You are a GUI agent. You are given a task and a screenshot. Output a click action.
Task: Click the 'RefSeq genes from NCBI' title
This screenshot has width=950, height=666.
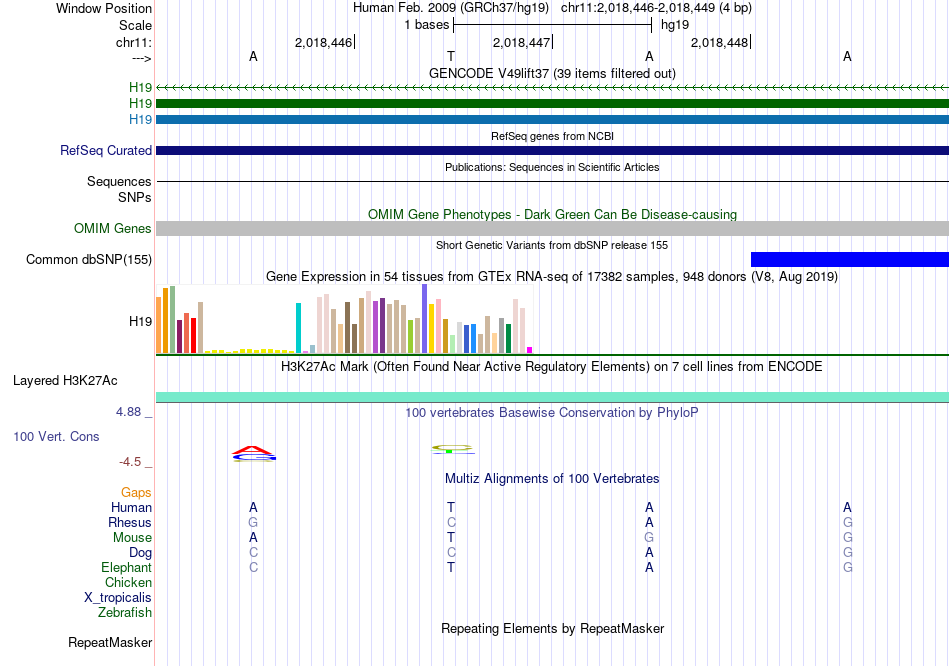click(552, 136)
